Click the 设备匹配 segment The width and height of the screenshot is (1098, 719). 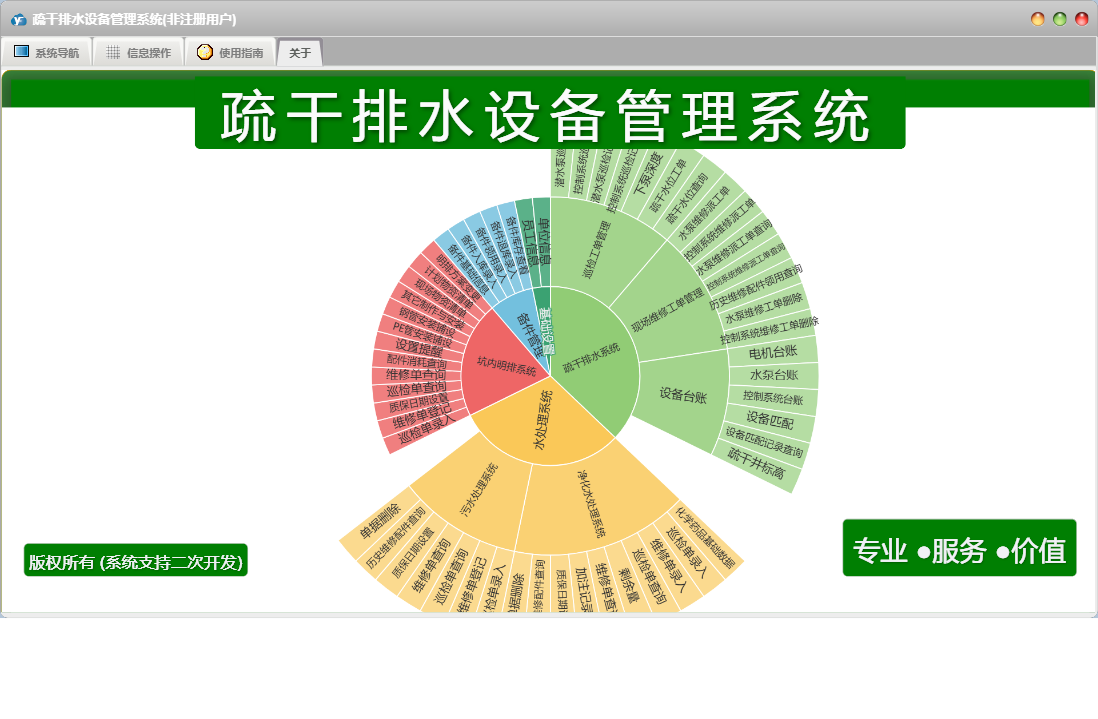[769, 421]
